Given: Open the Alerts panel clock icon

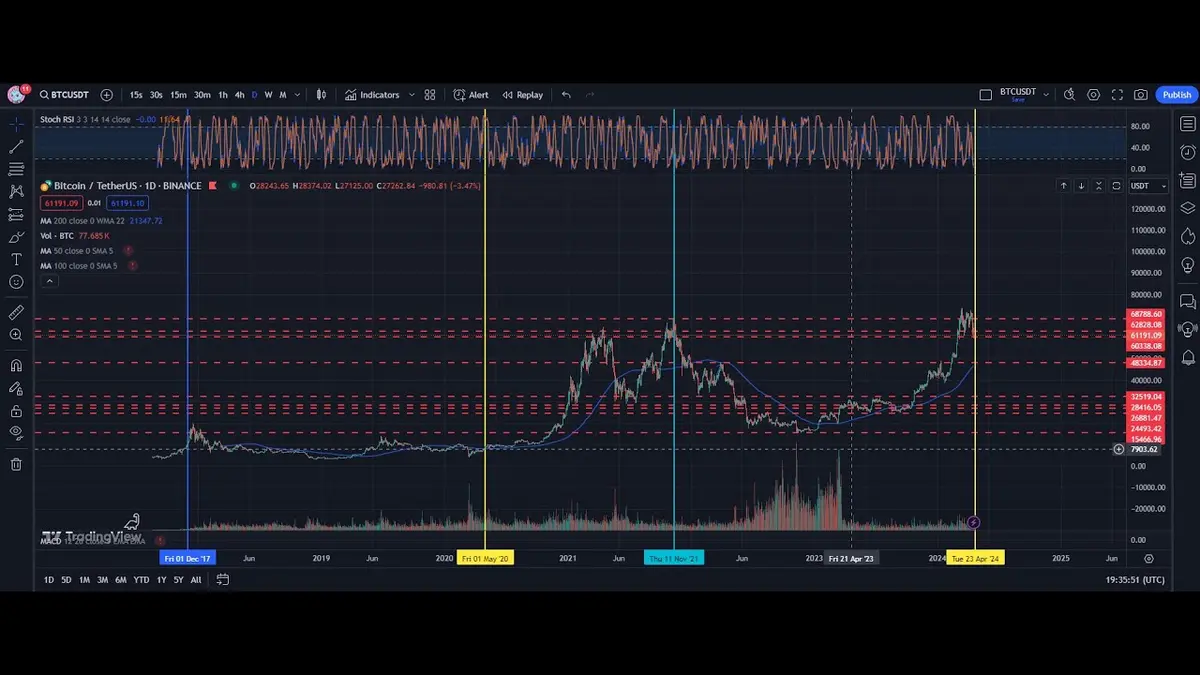Looking at the screenshot, I should pyautogui.click(x=1188, y=150).
